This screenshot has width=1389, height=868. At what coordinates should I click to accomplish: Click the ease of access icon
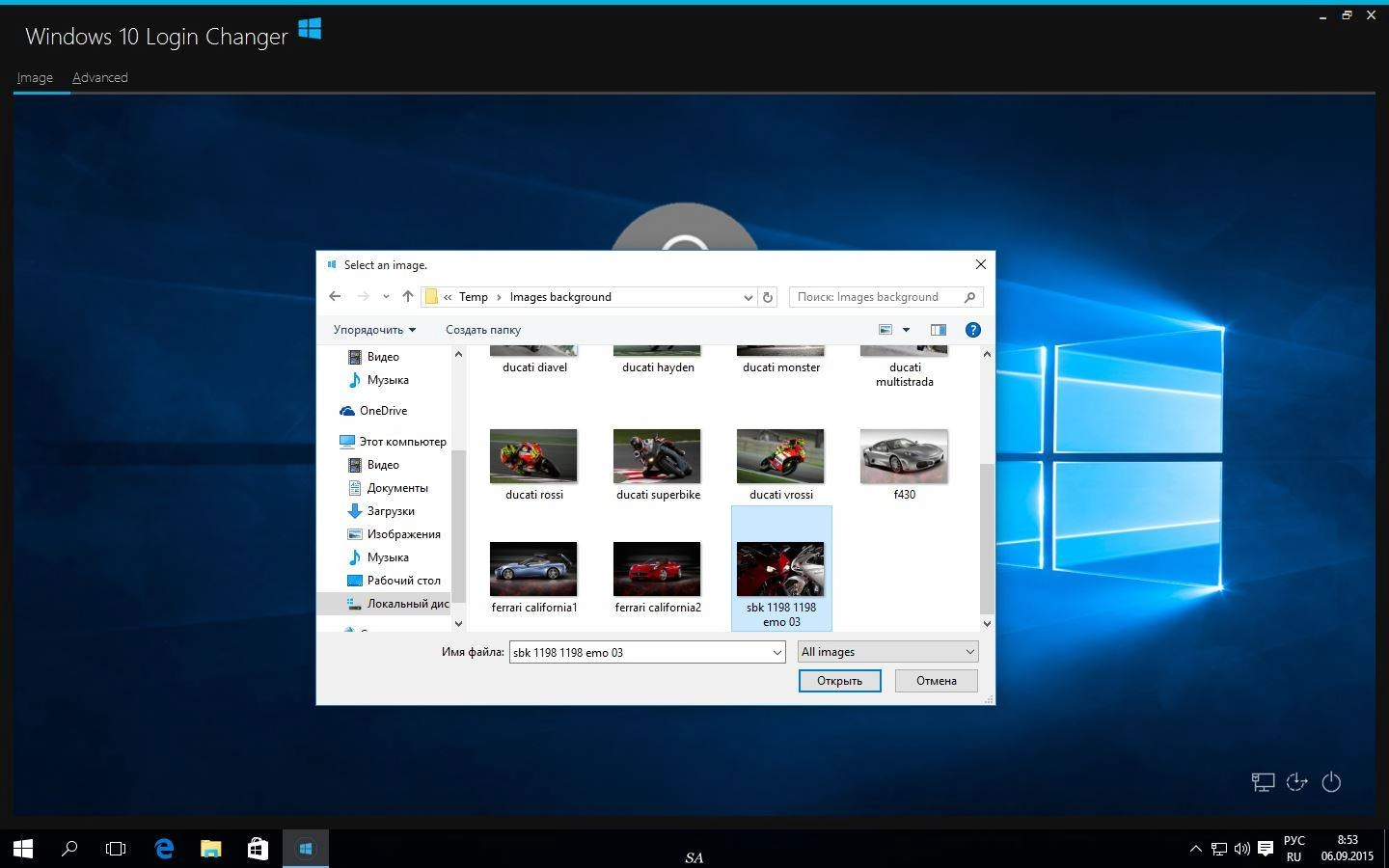[1296, 782]
